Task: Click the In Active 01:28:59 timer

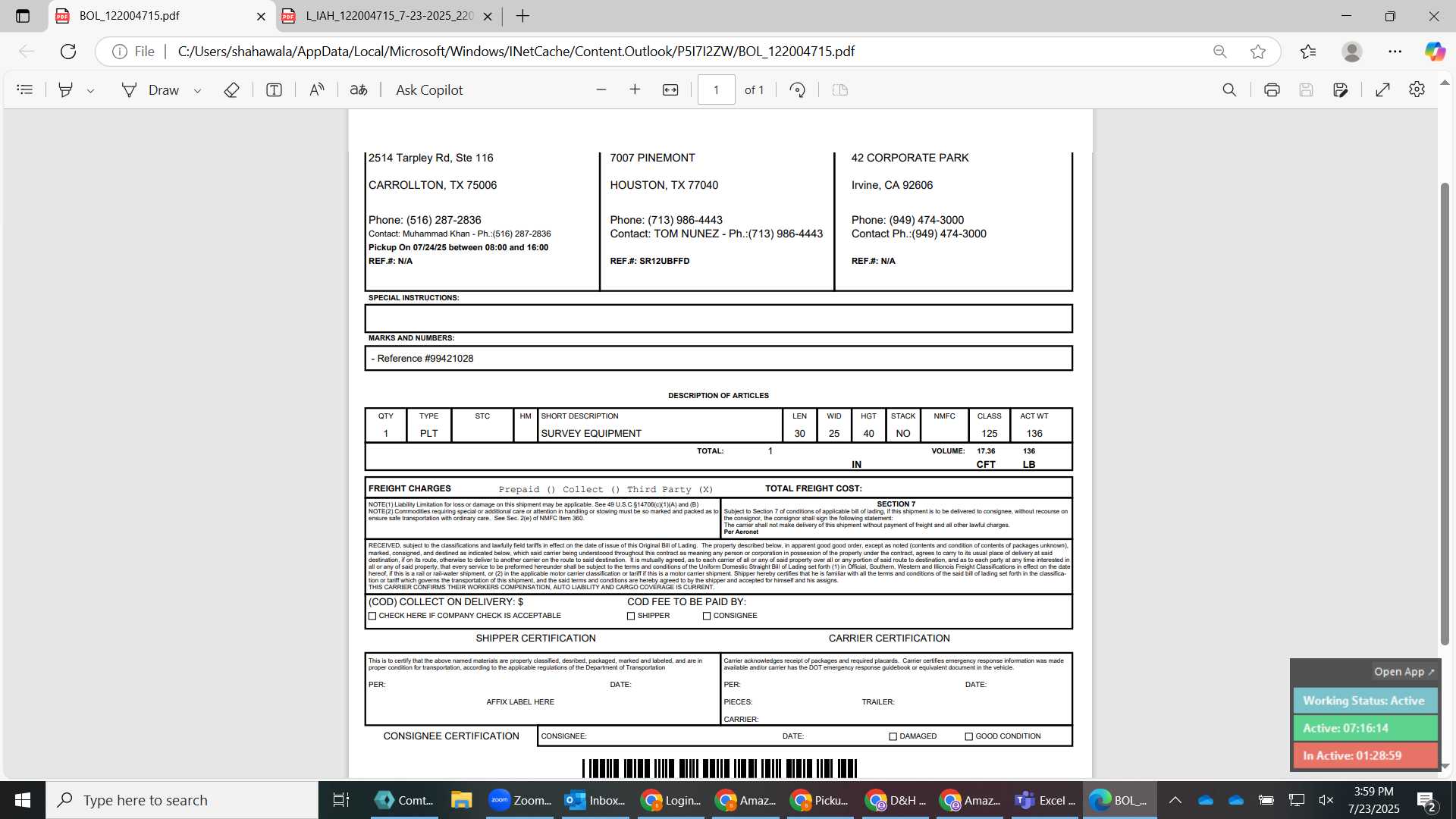Action: click(x=1365, y=755)
